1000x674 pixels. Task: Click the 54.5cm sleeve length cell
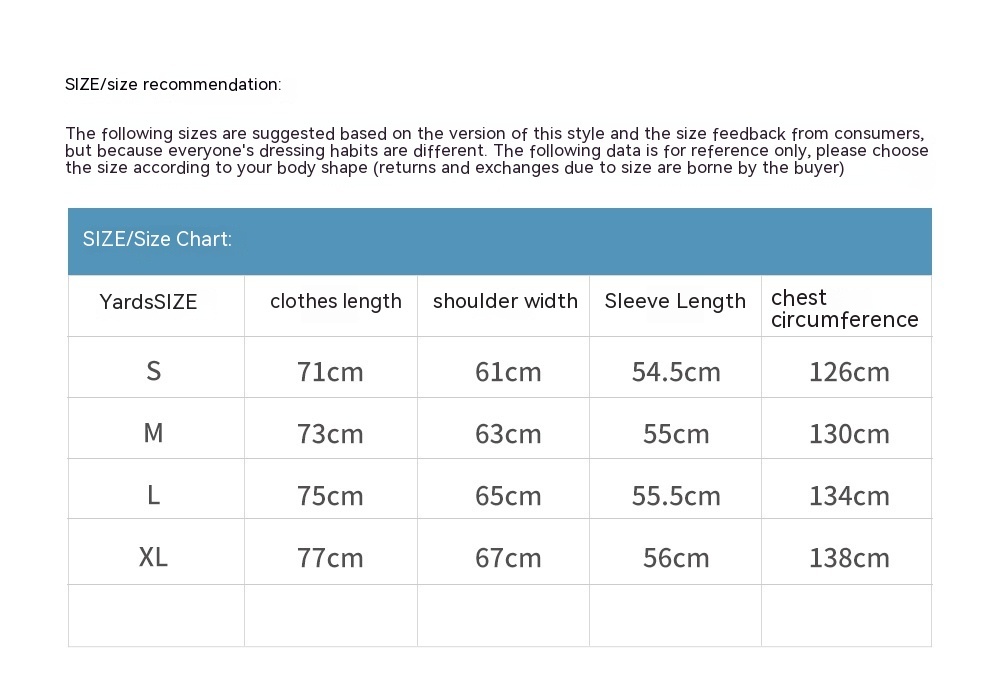pyautogui.click(x=676, y=372)
